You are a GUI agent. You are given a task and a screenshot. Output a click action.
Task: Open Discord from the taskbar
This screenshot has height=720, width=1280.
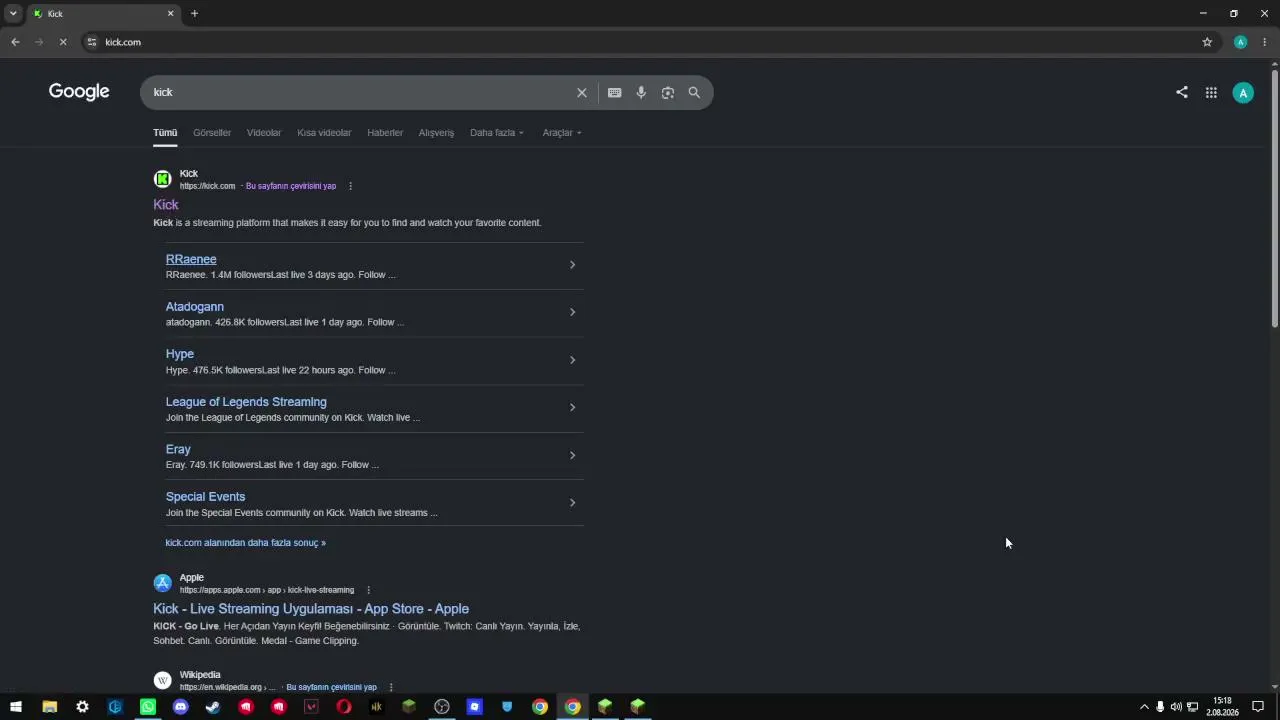pyautogui.click(x=181, y=707)
